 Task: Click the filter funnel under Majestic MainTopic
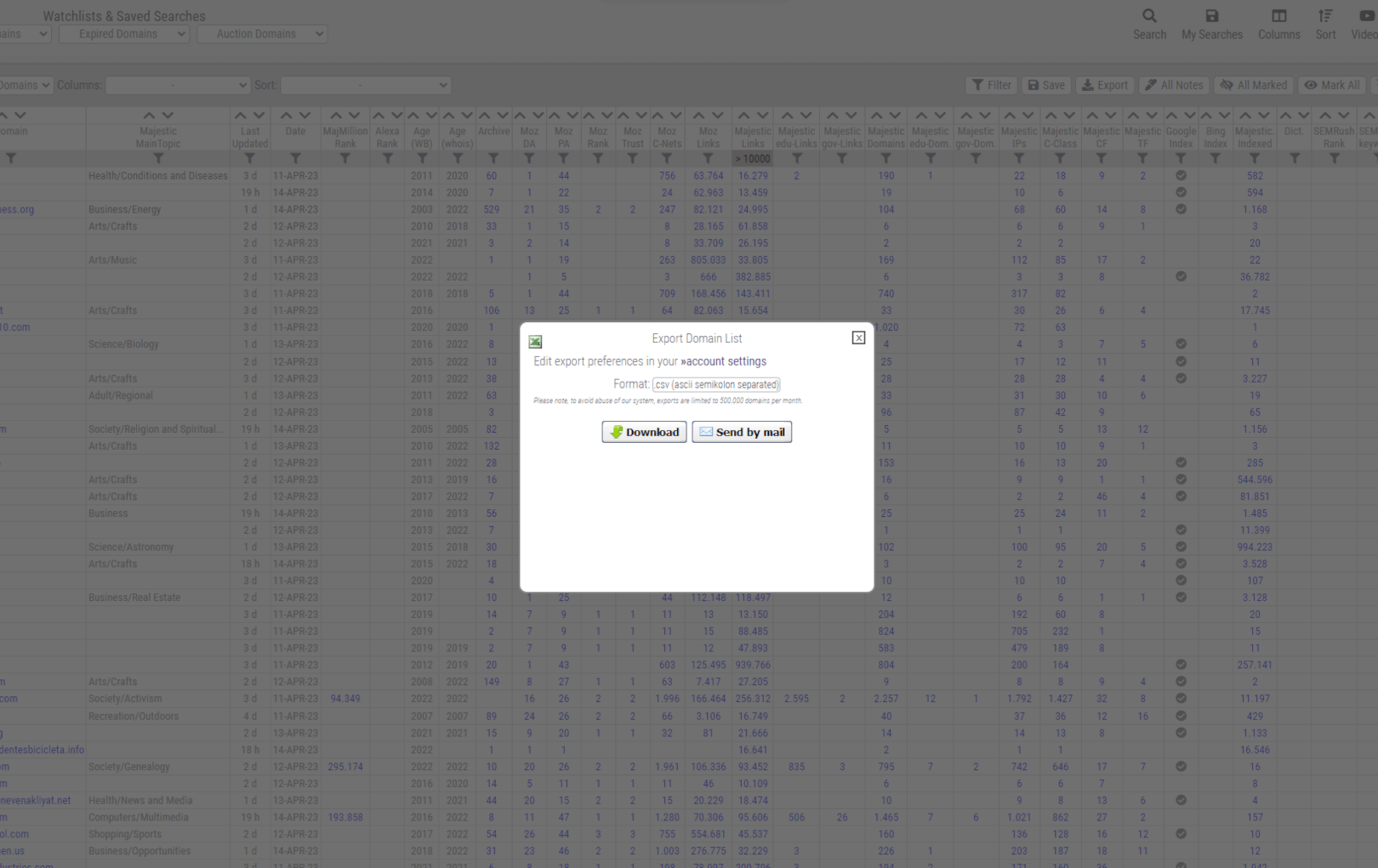[x=158, y=158]
